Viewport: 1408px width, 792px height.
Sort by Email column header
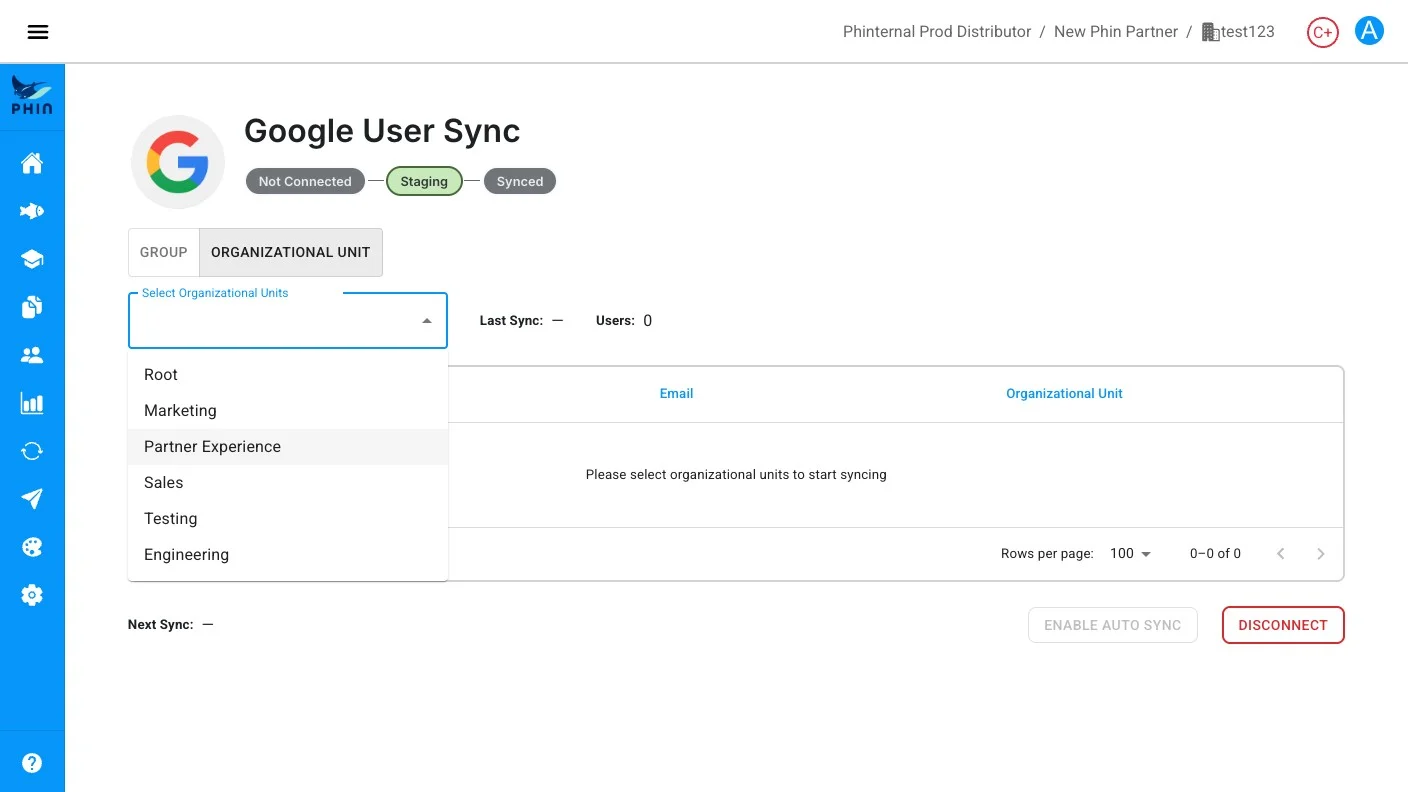[676, 394]
